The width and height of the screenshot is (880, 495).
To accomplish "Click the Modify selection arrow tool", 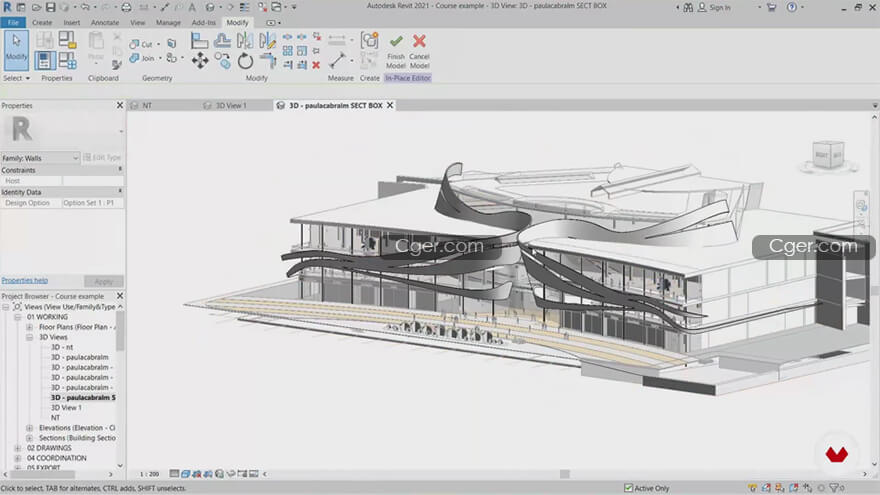I will [x=16, y=49].
